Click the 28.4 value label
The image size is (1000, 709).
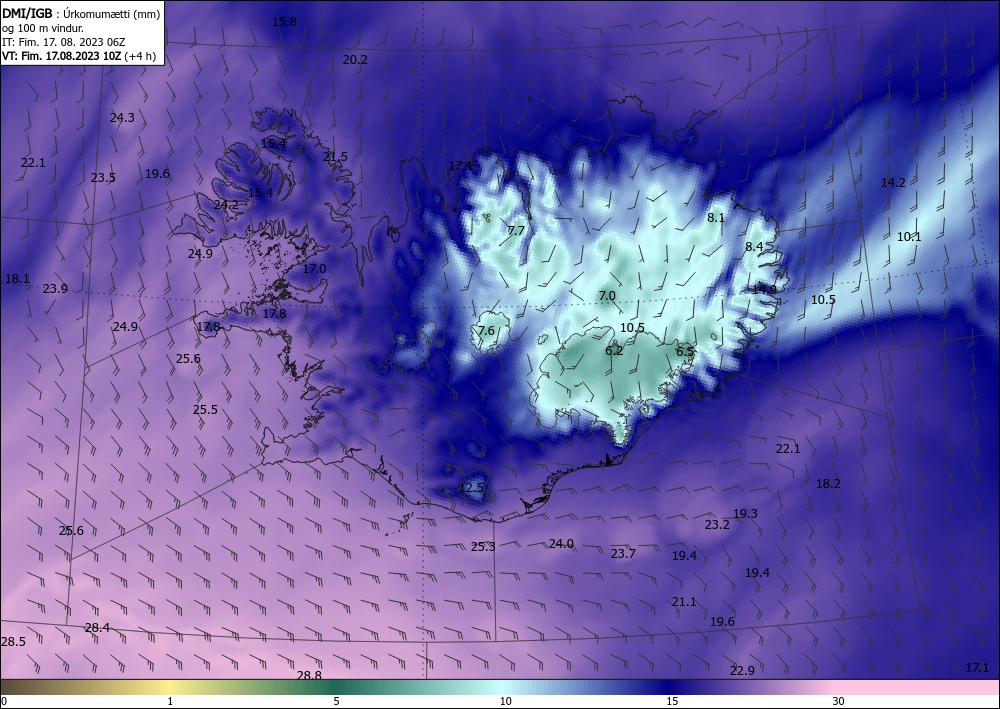97,628
